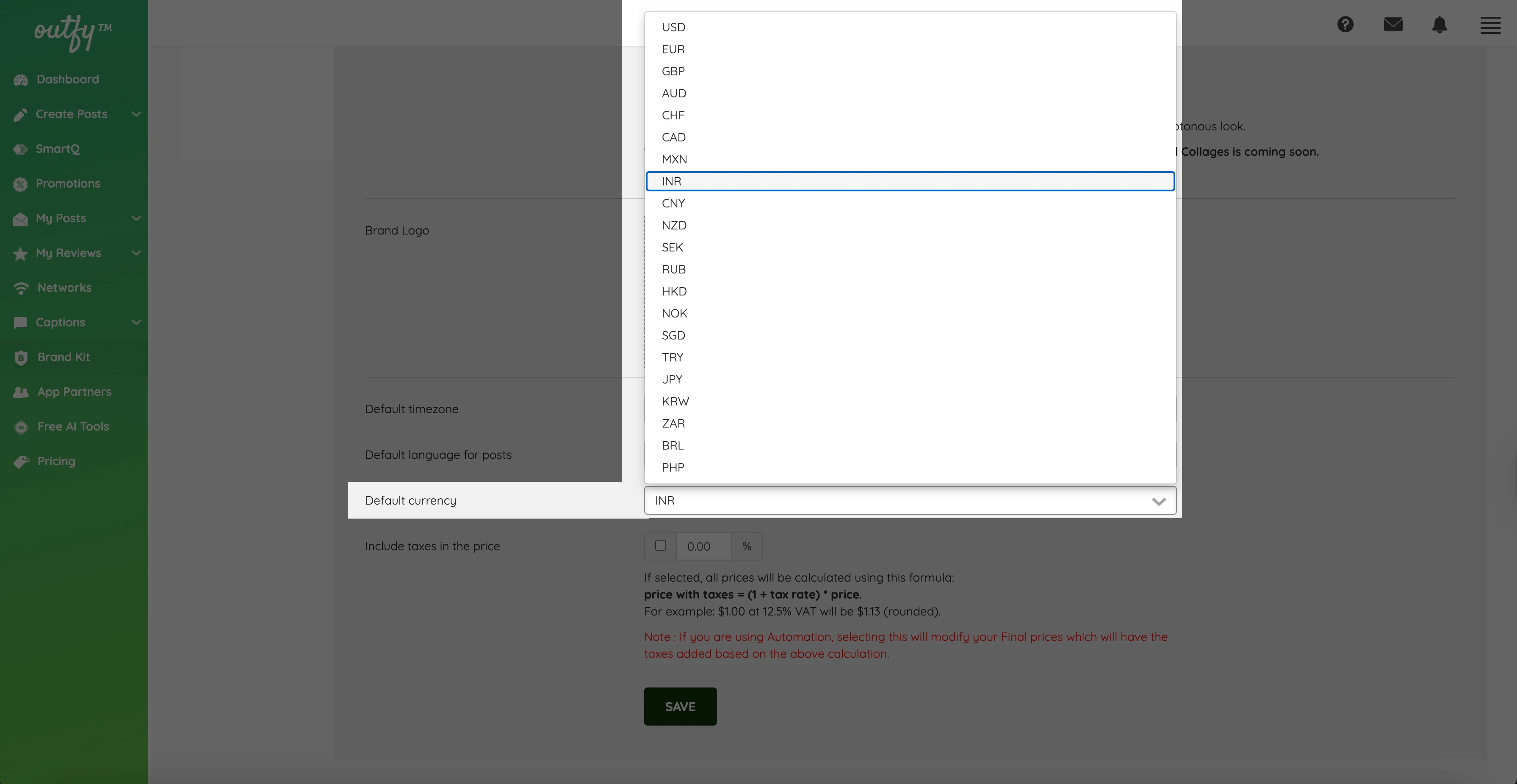Collapse the Default currency dropdown arrow

(x=1158, y=502)
